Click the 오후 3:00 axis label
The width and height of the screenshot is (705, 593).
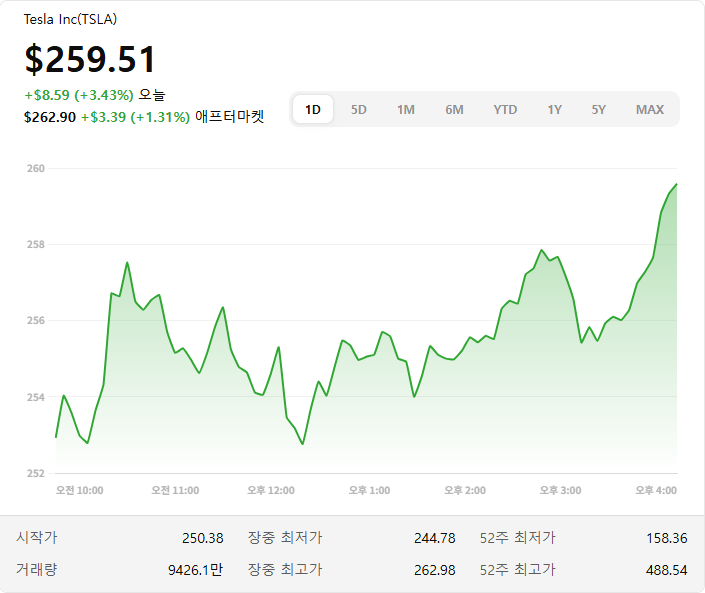560,490
